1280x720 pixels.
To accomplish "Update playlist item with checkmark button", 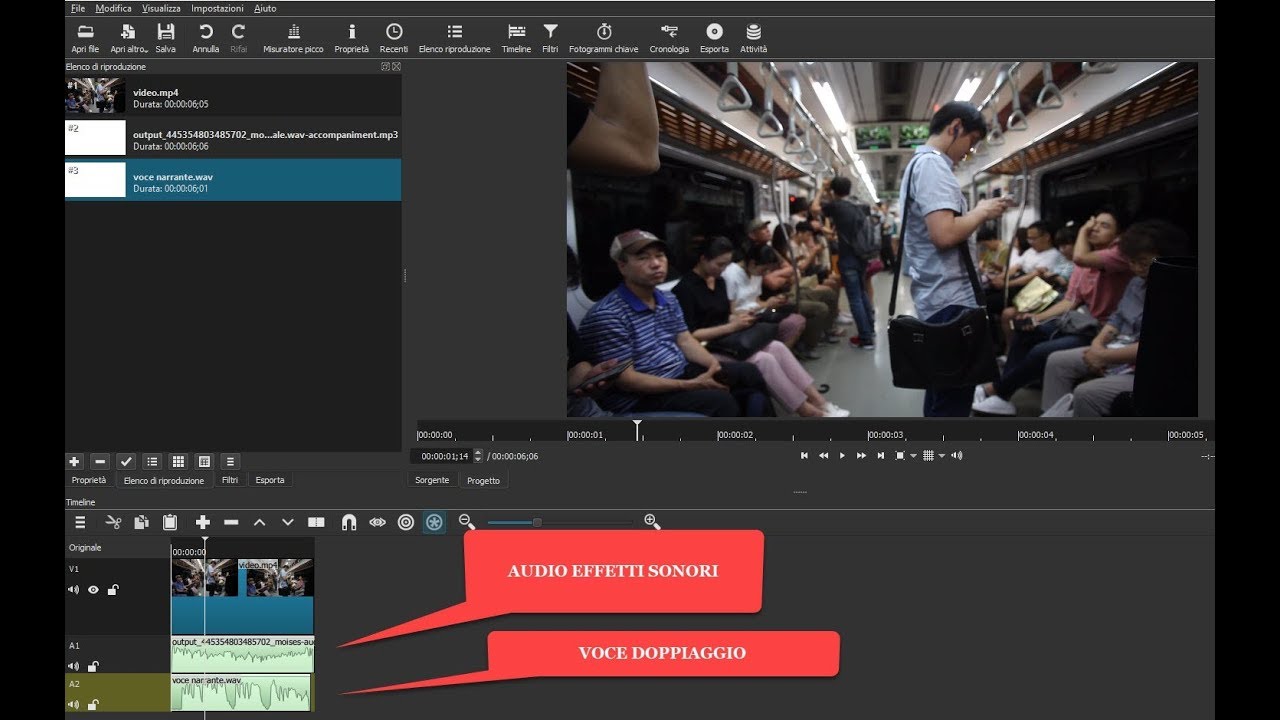I will pos(126,462).
